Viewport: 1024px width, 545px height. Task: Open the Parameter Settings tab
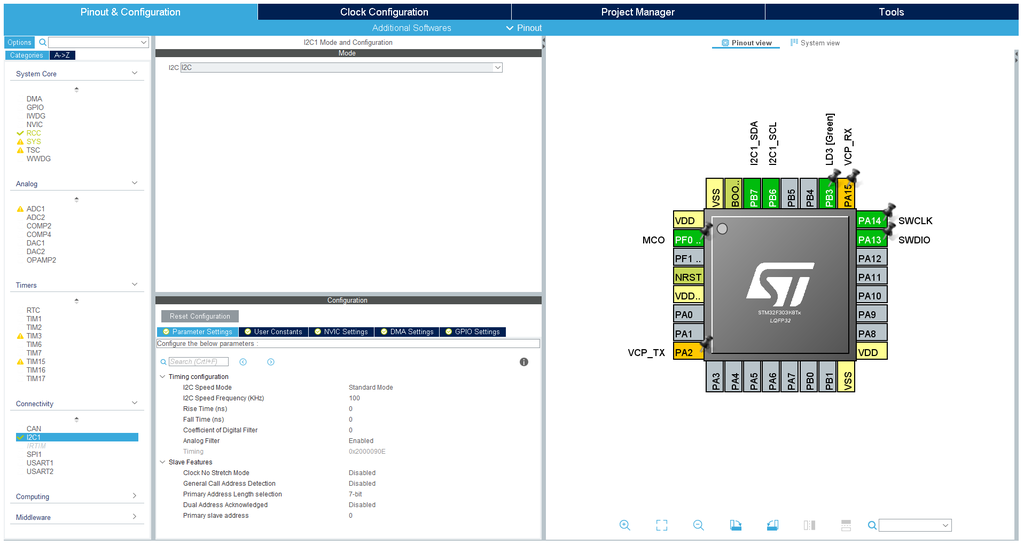[198, 332]
